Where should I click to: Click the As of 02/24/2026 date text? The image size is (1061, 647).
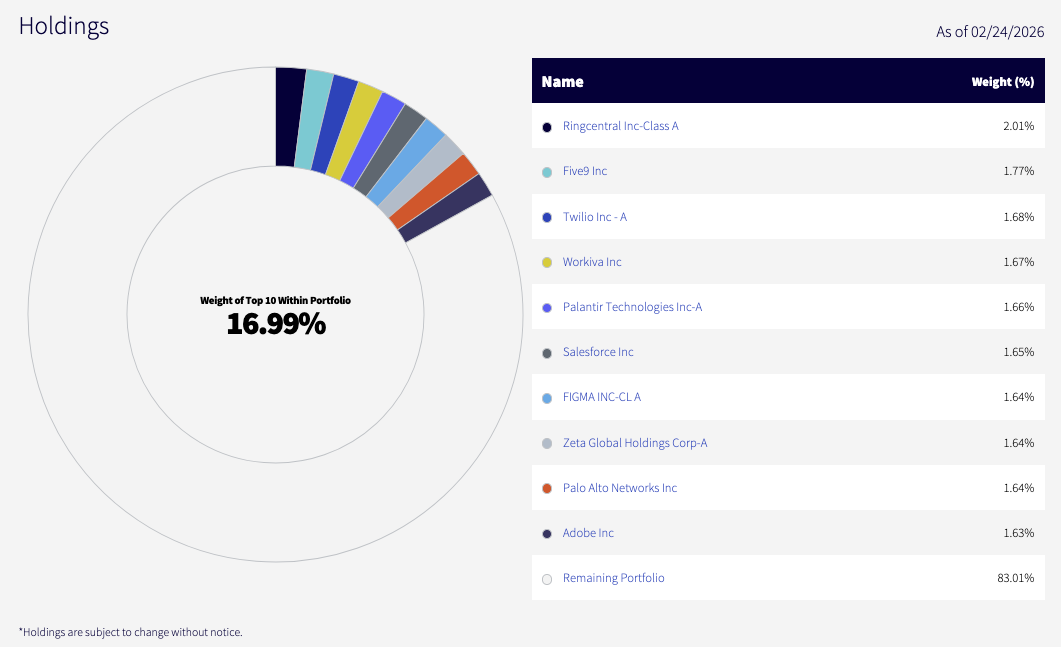990,32
